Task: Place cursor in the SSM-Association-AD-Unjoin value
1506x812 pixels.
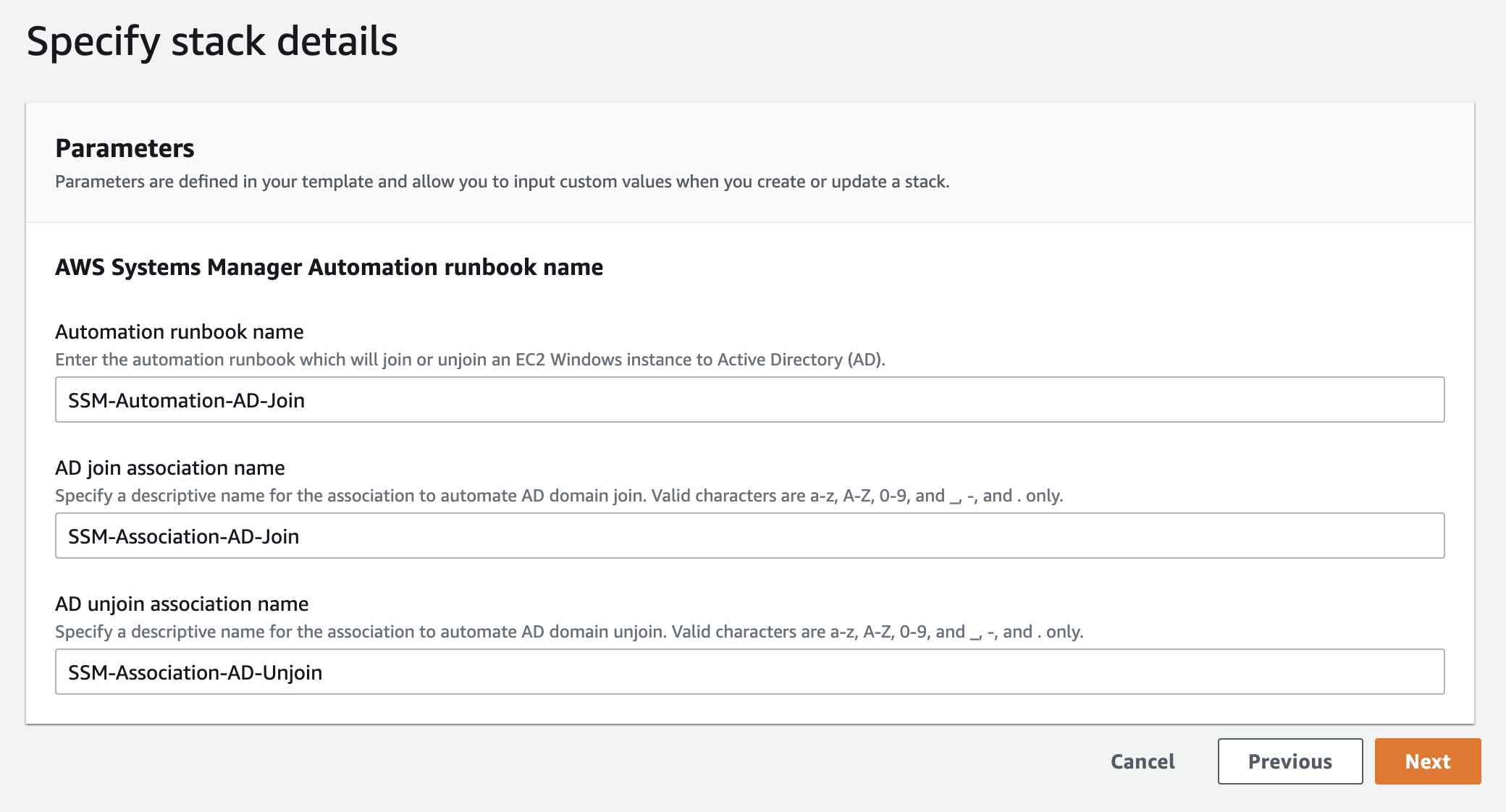Action: (x=195, y=672)
